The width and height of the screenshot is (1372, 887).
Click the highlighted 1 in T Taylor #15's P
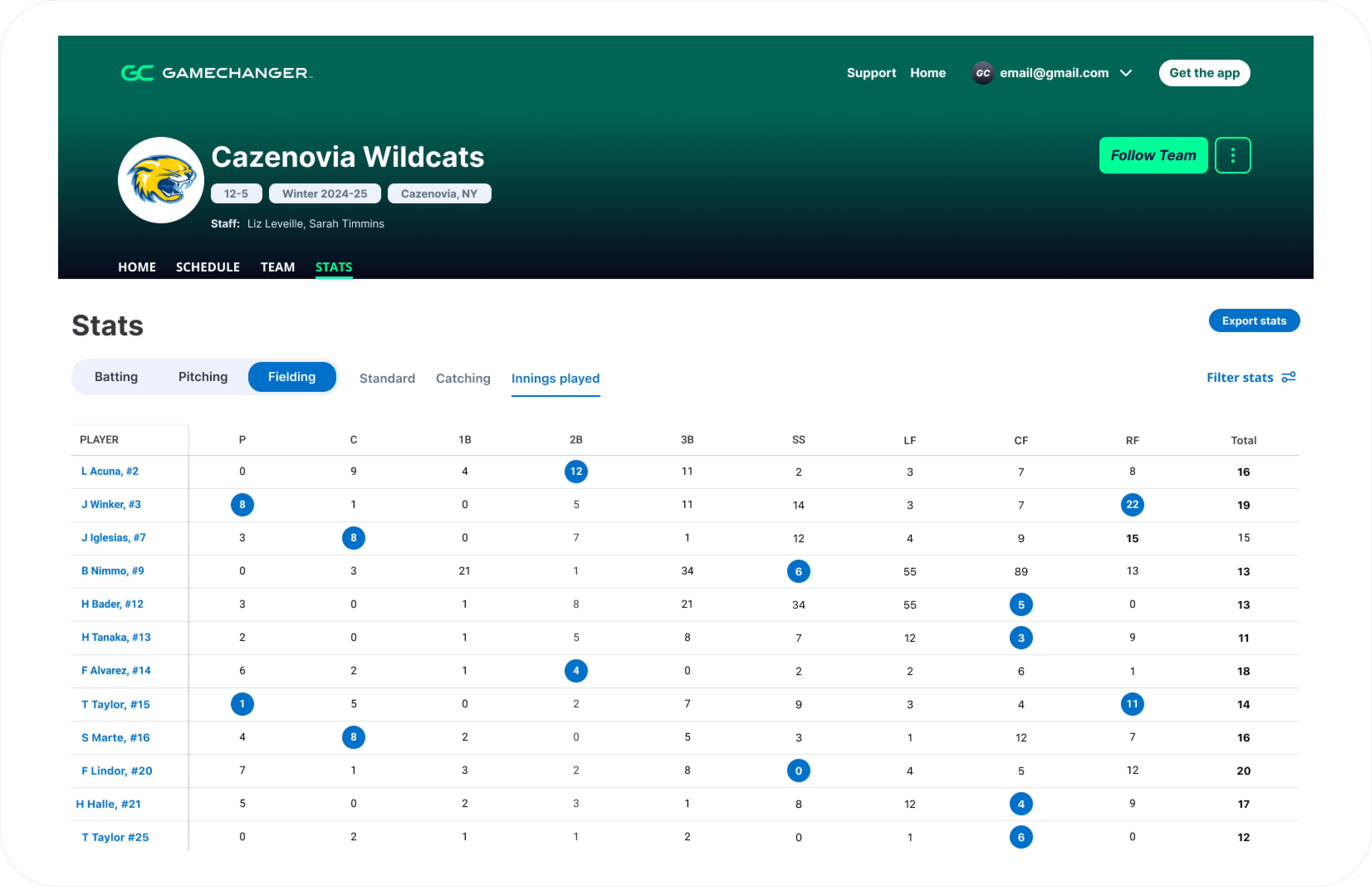tap(243, 704)
